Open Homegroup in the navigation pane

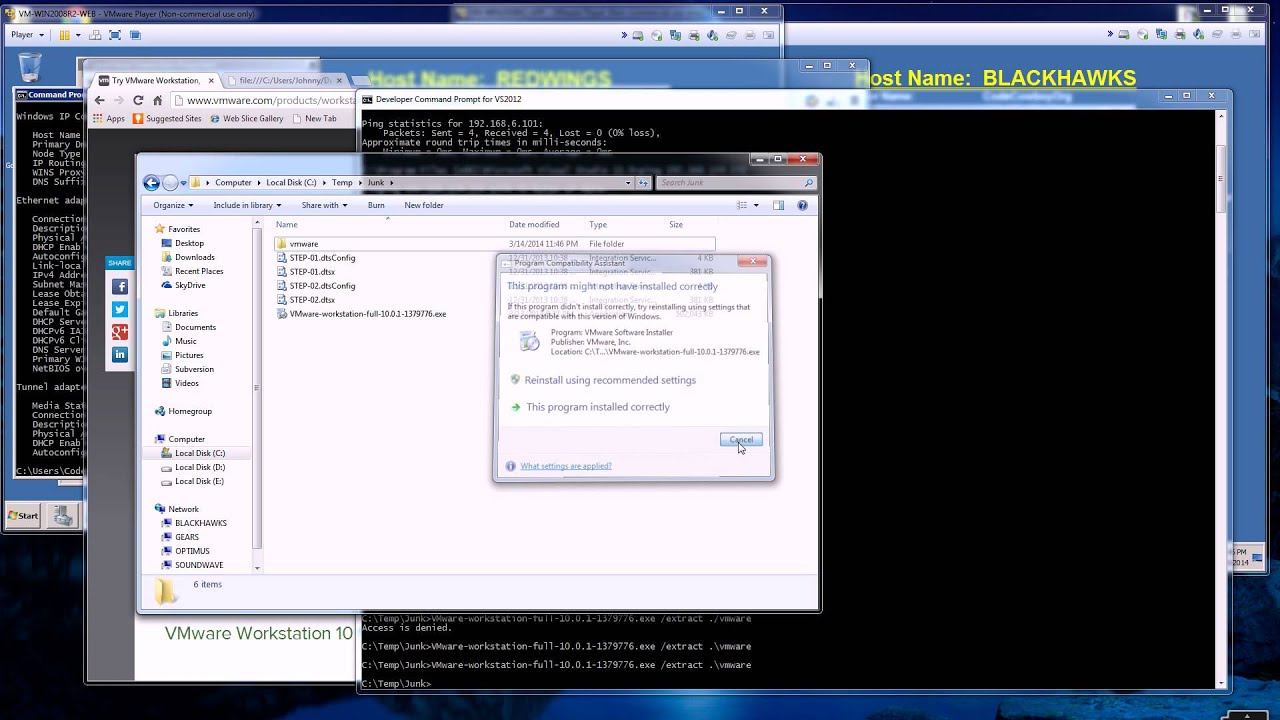pyautogui.click(x=189, y=411)
